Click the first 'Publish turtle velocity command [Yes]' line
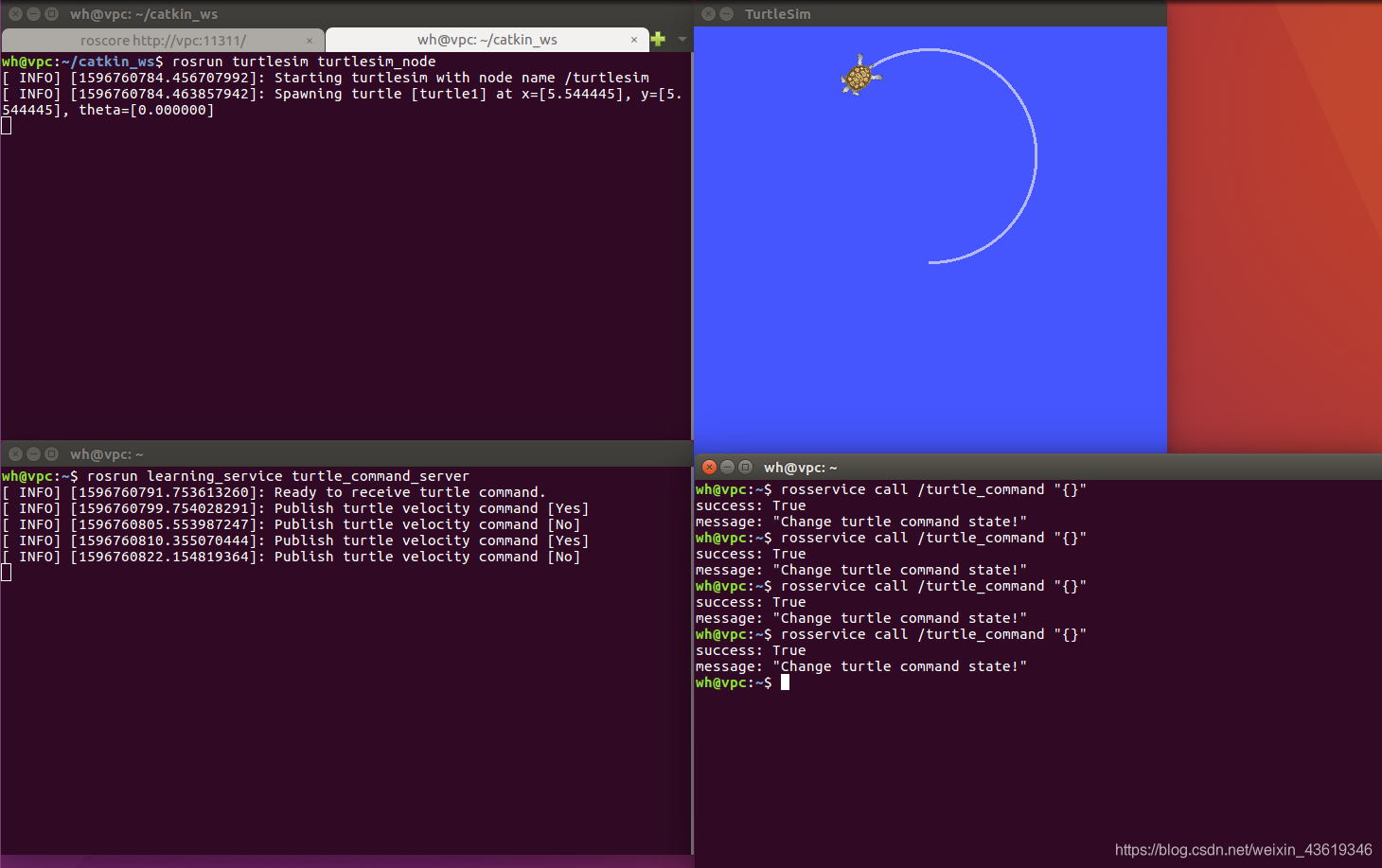 (295, 508)
